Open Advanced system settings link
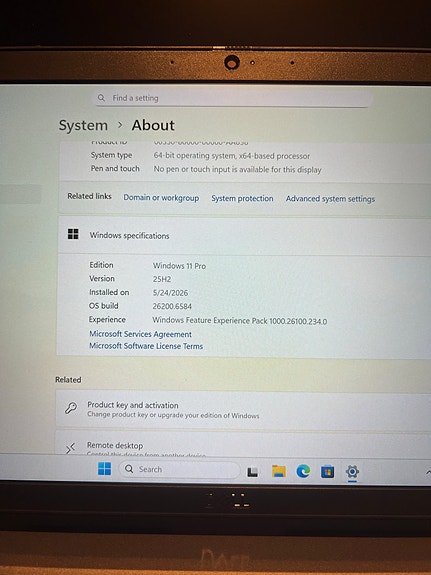Image resolution: width=431 pixels, height=575 pixels. [x=330, y=199]
